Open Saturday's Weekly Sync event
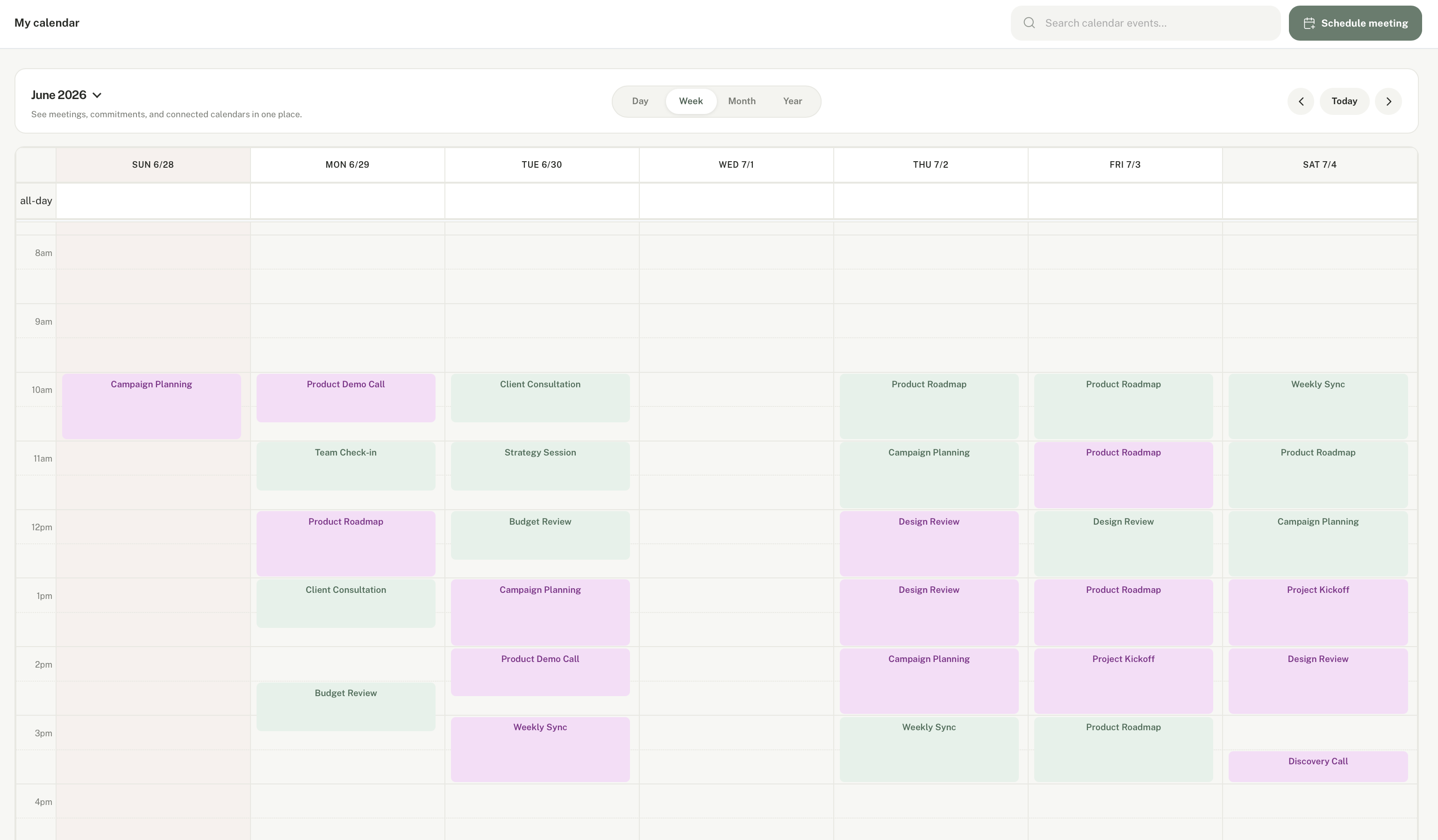The height and width of the screenshot is (840, 1438). coord(1317,406)
